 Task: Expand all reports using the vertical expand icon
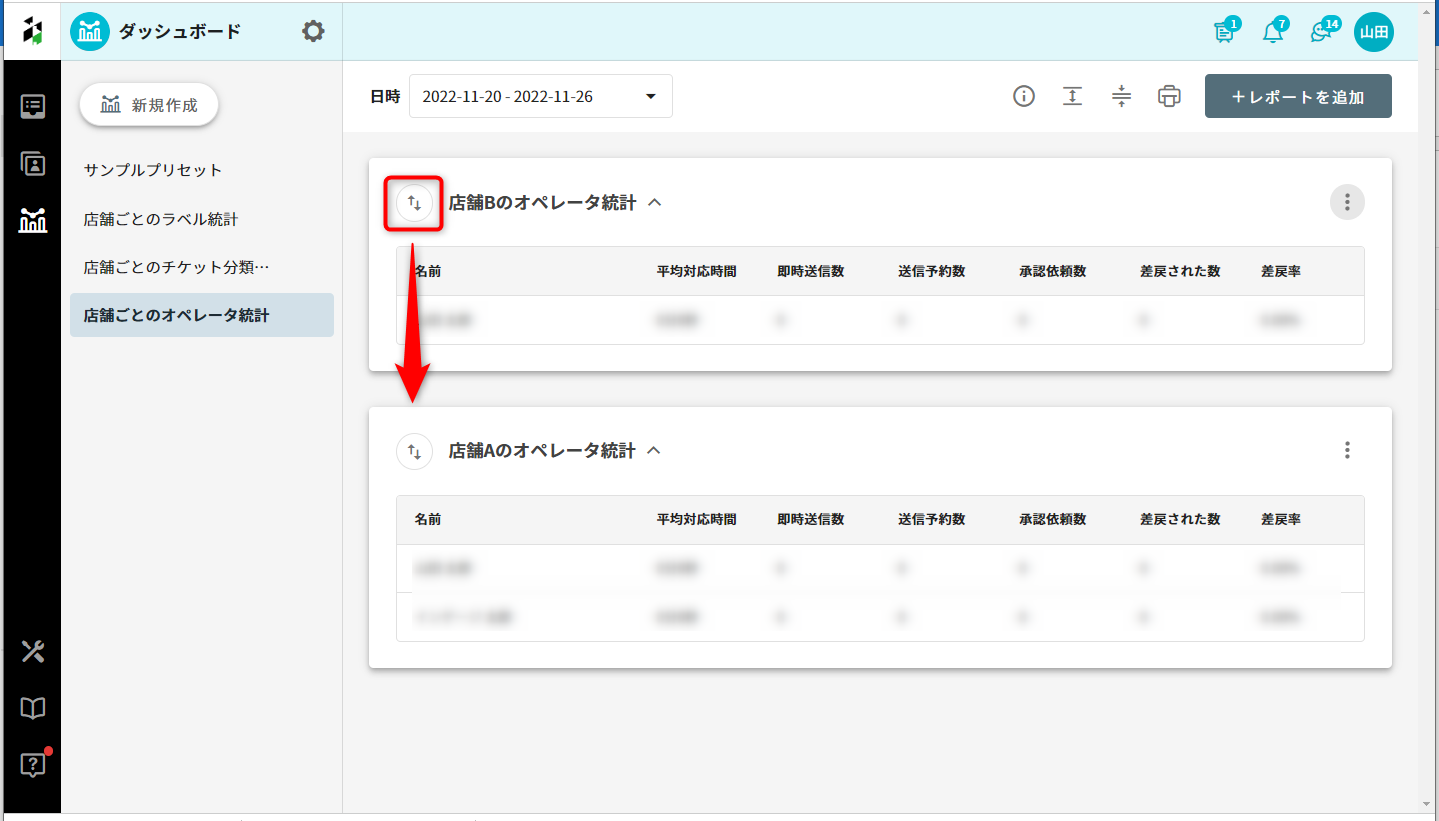1072,97
